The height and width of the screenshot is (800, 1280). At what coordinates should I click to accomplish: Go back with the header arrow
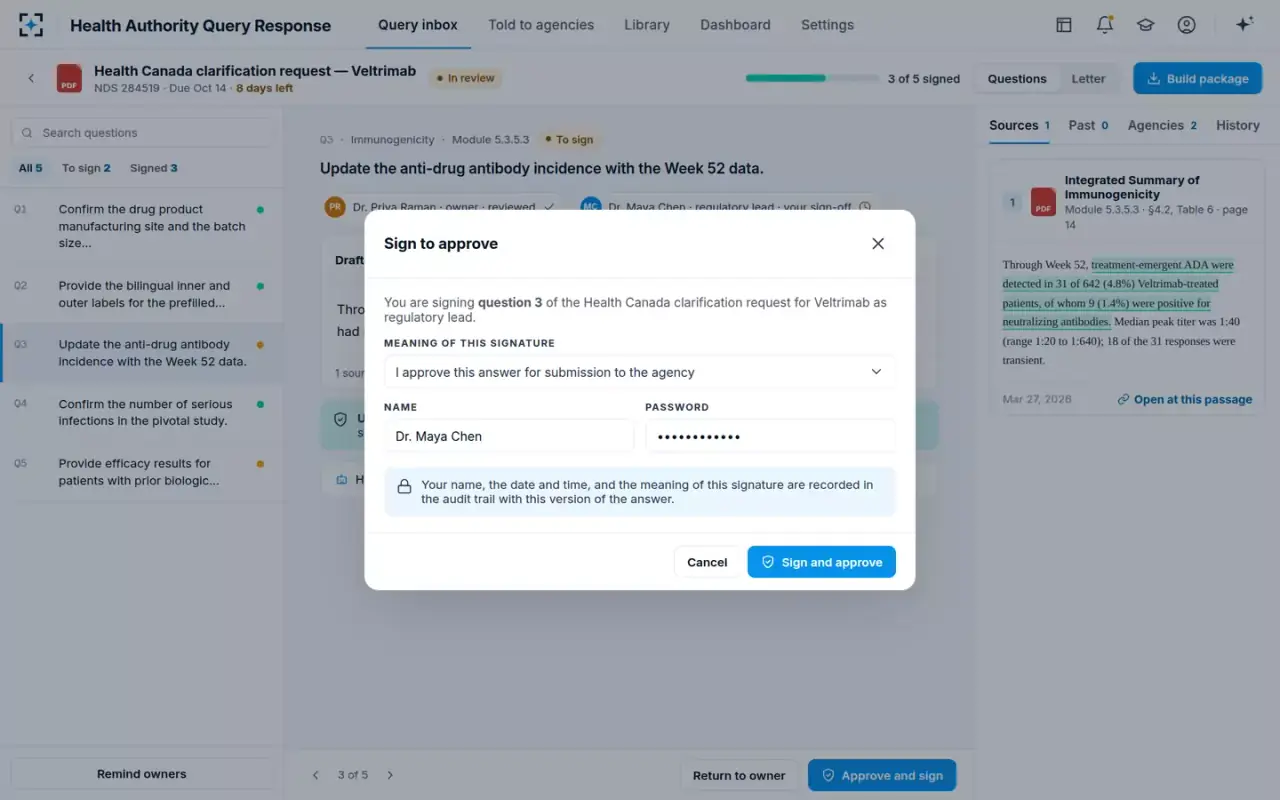(31, 78)
